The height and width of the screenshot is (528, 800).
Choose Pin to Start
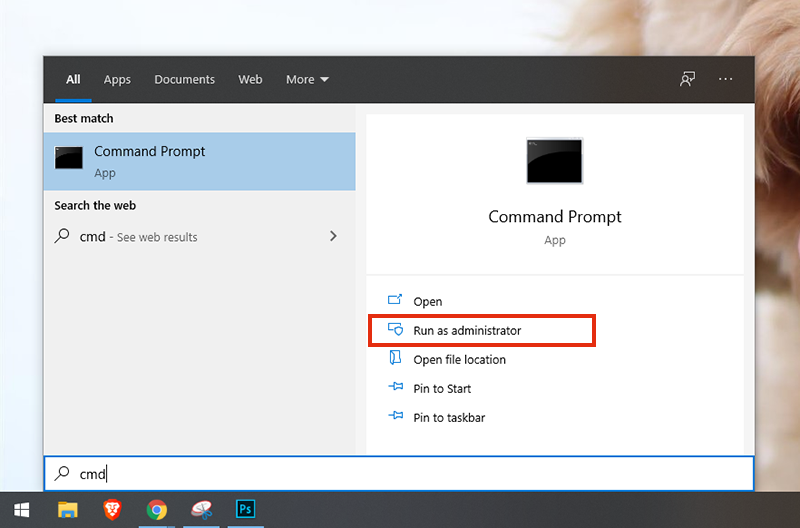(x=442, y=389)
